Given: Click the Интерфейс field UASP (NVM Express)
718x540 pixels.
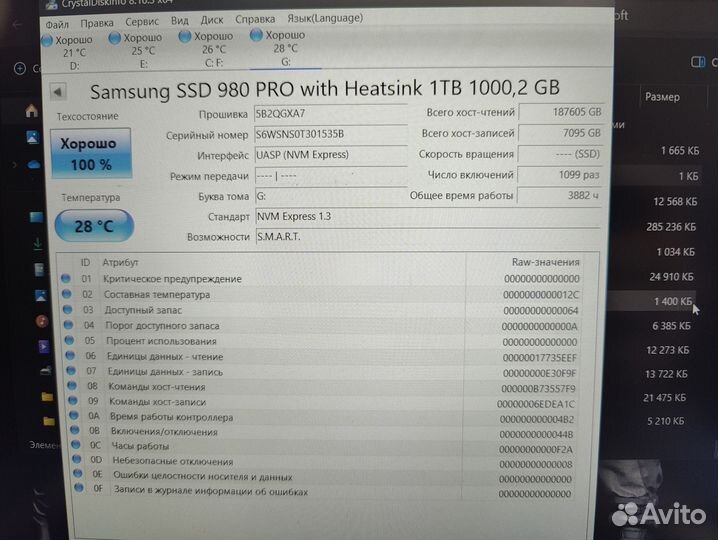Looking at the screenshot, I should click(331, 155).
